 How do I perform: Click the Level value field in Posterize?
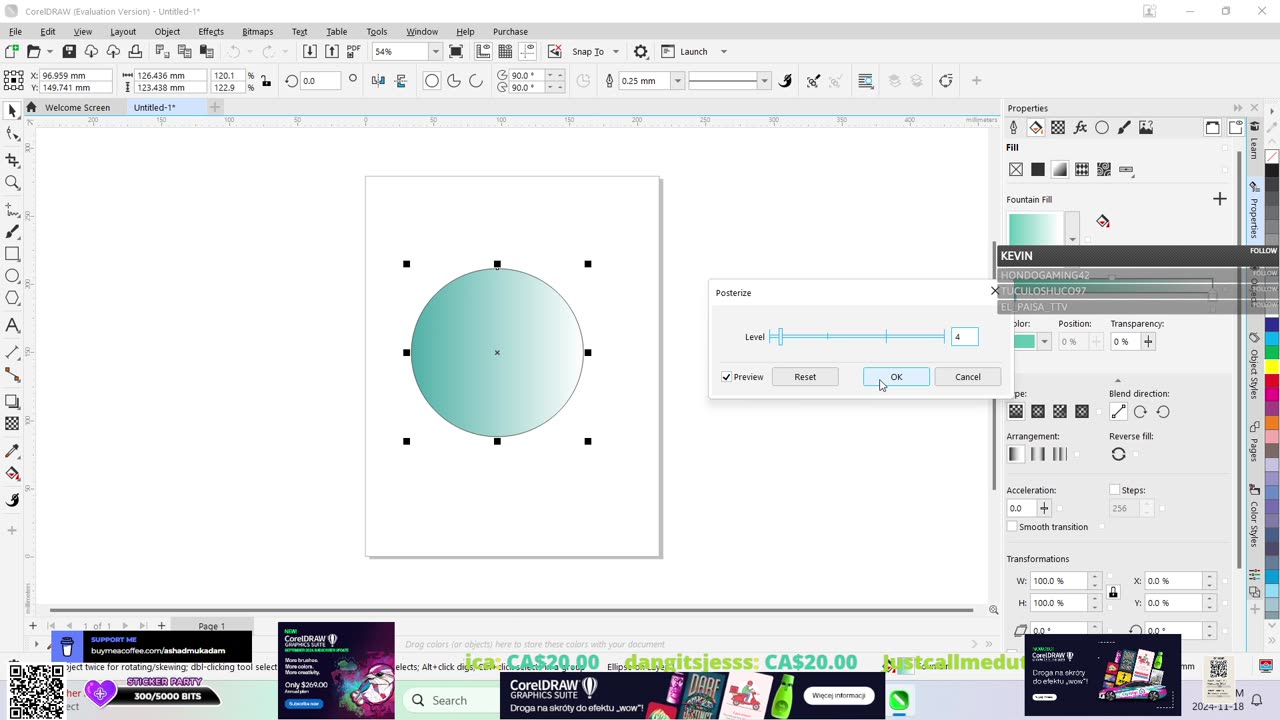(964, 337)
